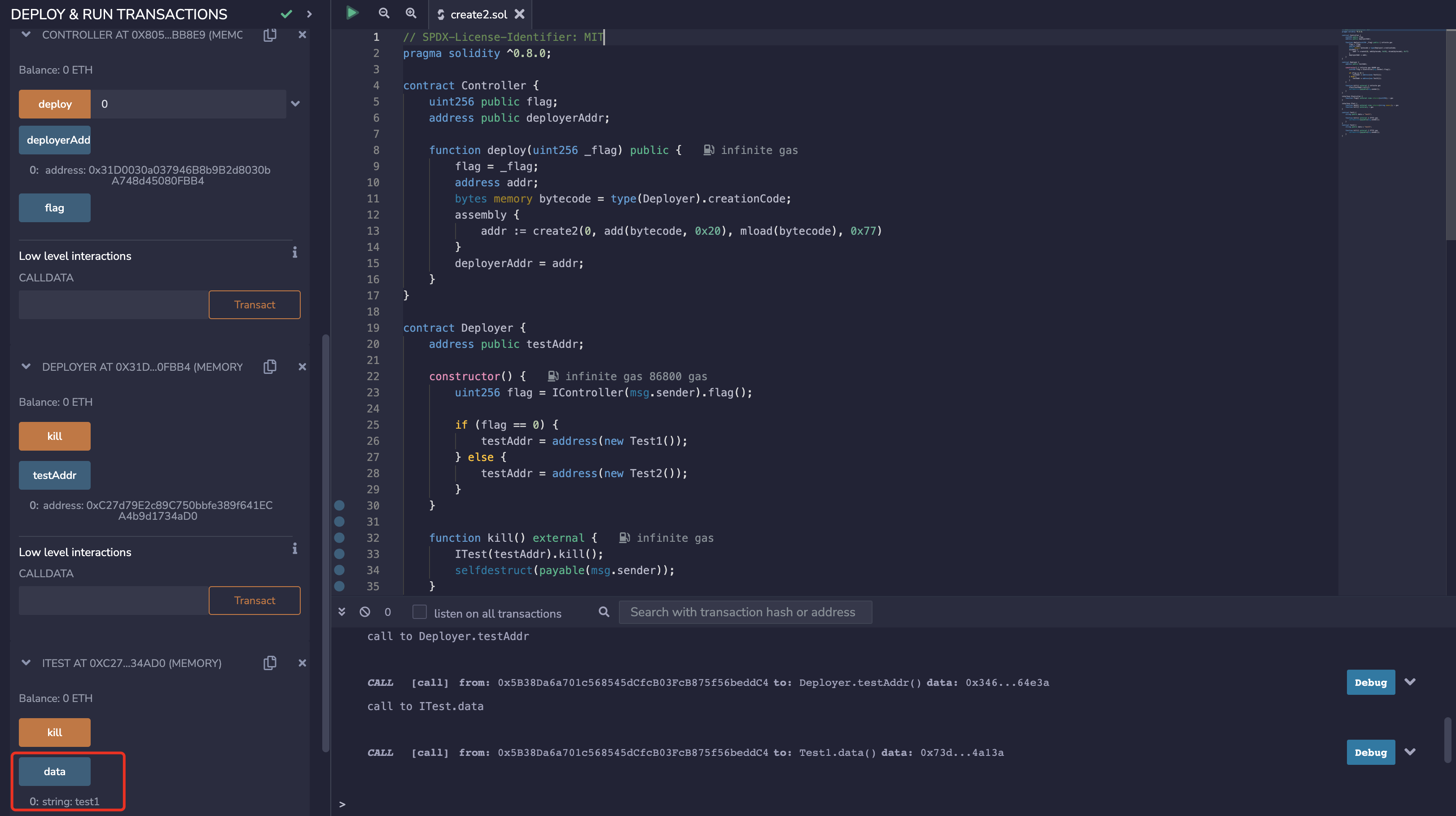1456x816 pixels.
Task: Click transaction hash search field
Action: click(x=745, y=612)
